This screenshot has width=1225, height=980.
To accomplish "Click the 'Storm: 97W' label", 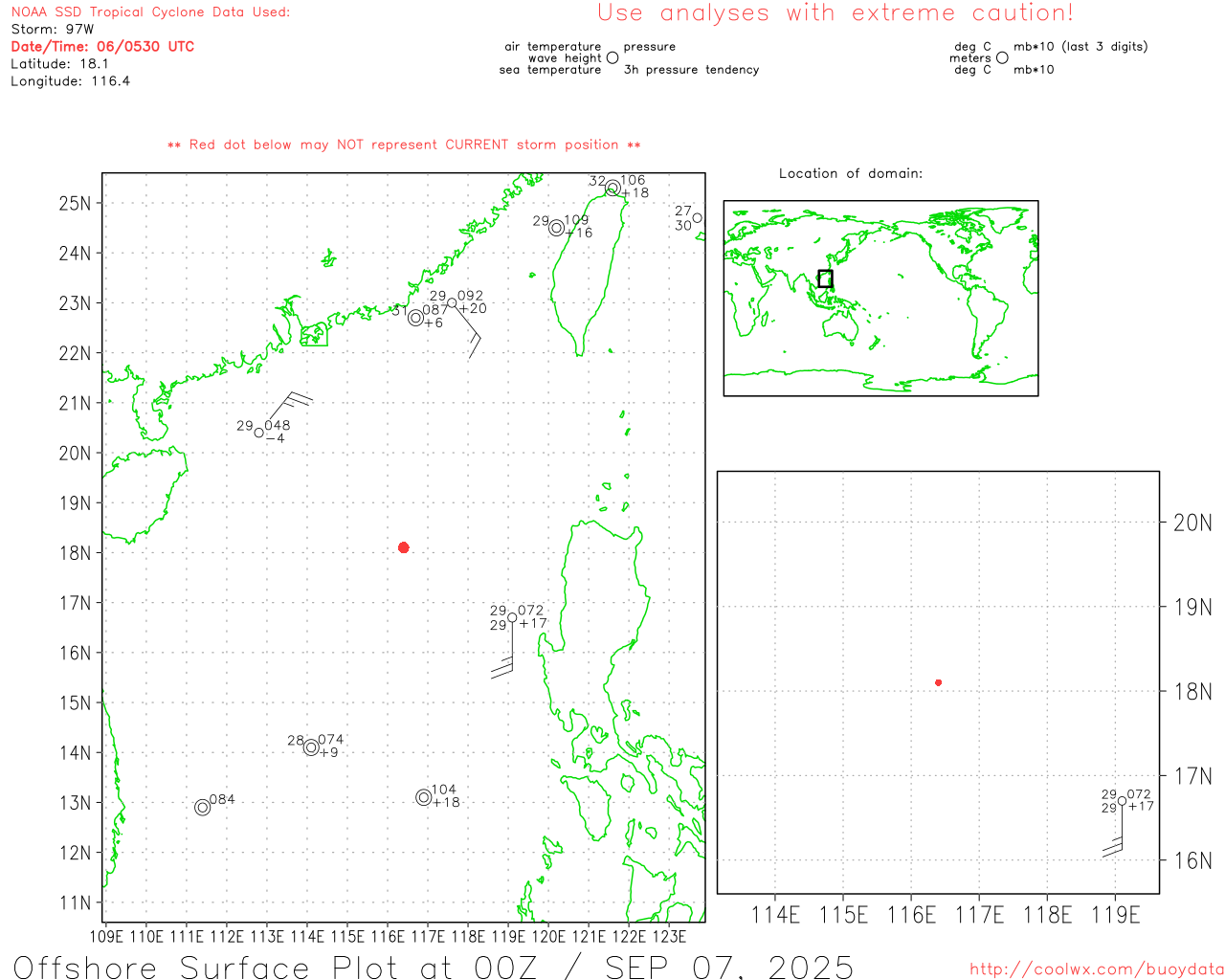I will click(x=53, y=29).
